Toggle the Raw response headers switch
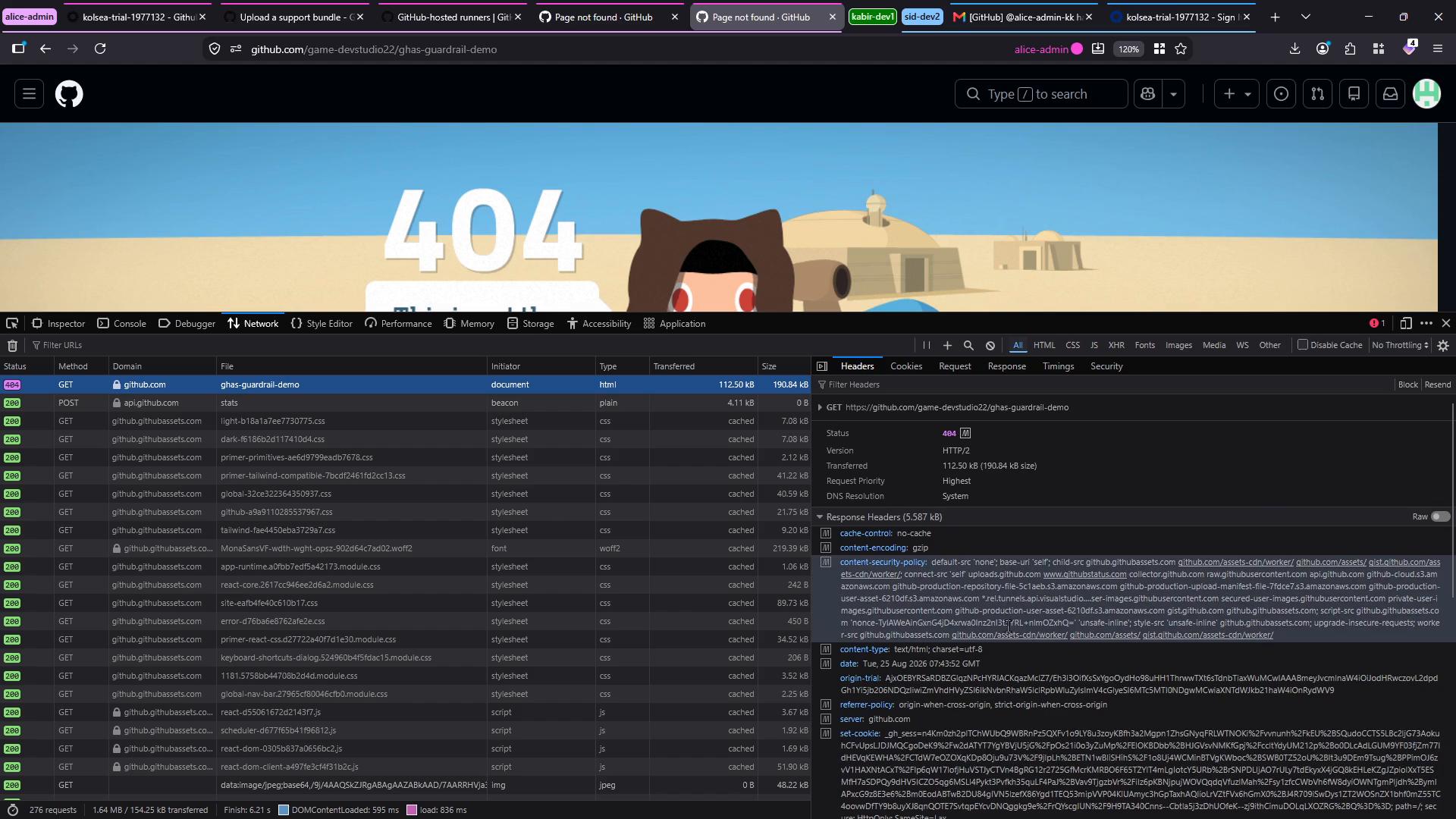Viewport: 1456px width, 819px height. [x=1440, y=517]
